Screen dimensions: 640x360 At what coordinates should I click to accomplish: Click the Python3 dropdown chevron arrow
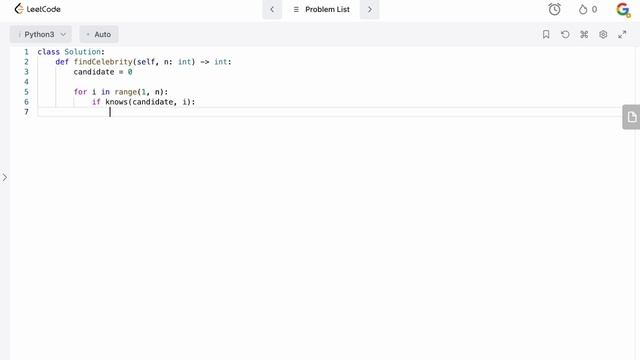pos(63,34)
